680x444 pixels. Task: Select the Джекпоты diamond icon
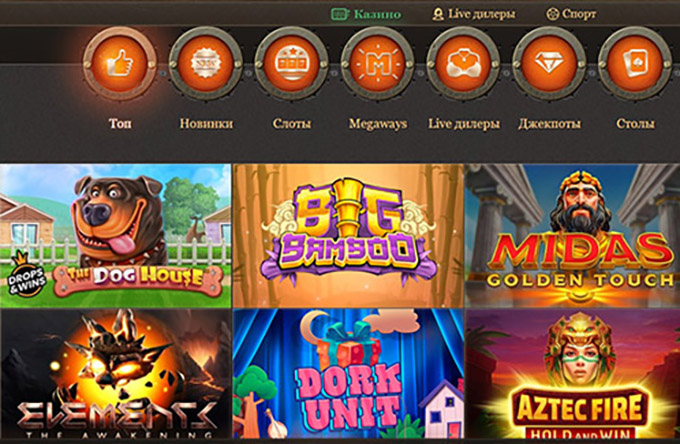[549, 63]
